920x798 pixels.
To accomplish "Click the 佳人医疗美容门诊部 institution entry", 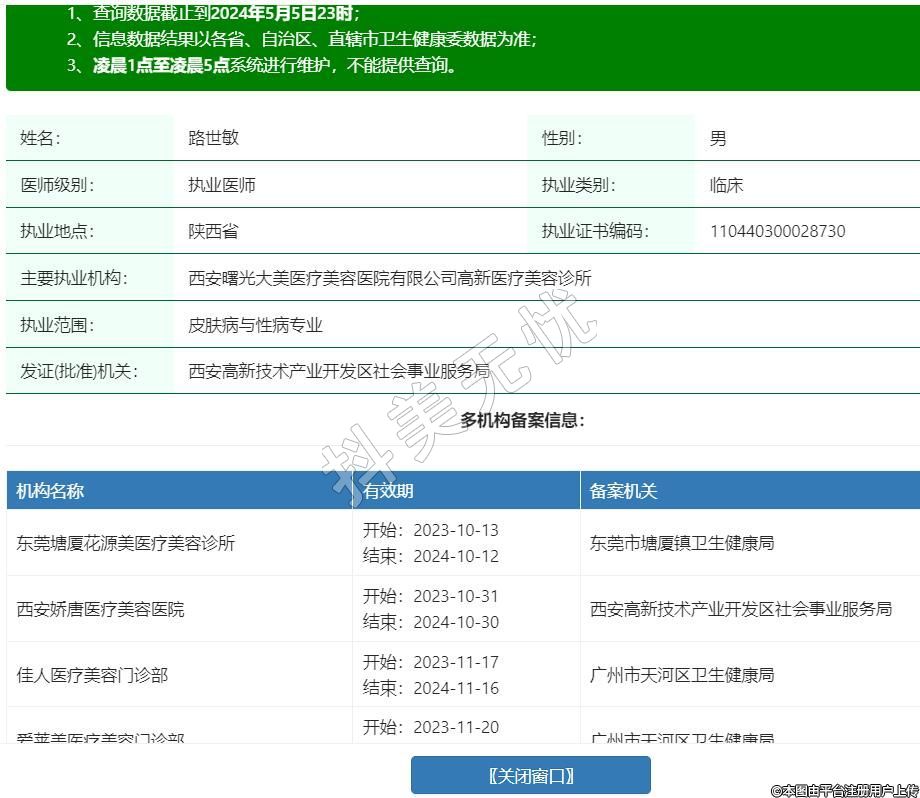I will 92,675.
